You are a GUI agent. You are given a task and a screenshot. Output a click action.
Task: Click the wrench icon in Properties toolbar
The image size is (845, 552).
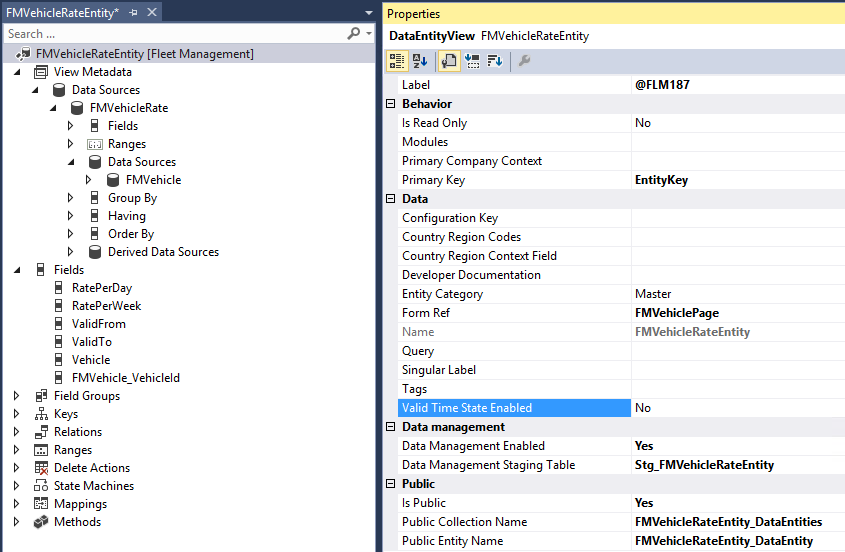tap(524, 61)
